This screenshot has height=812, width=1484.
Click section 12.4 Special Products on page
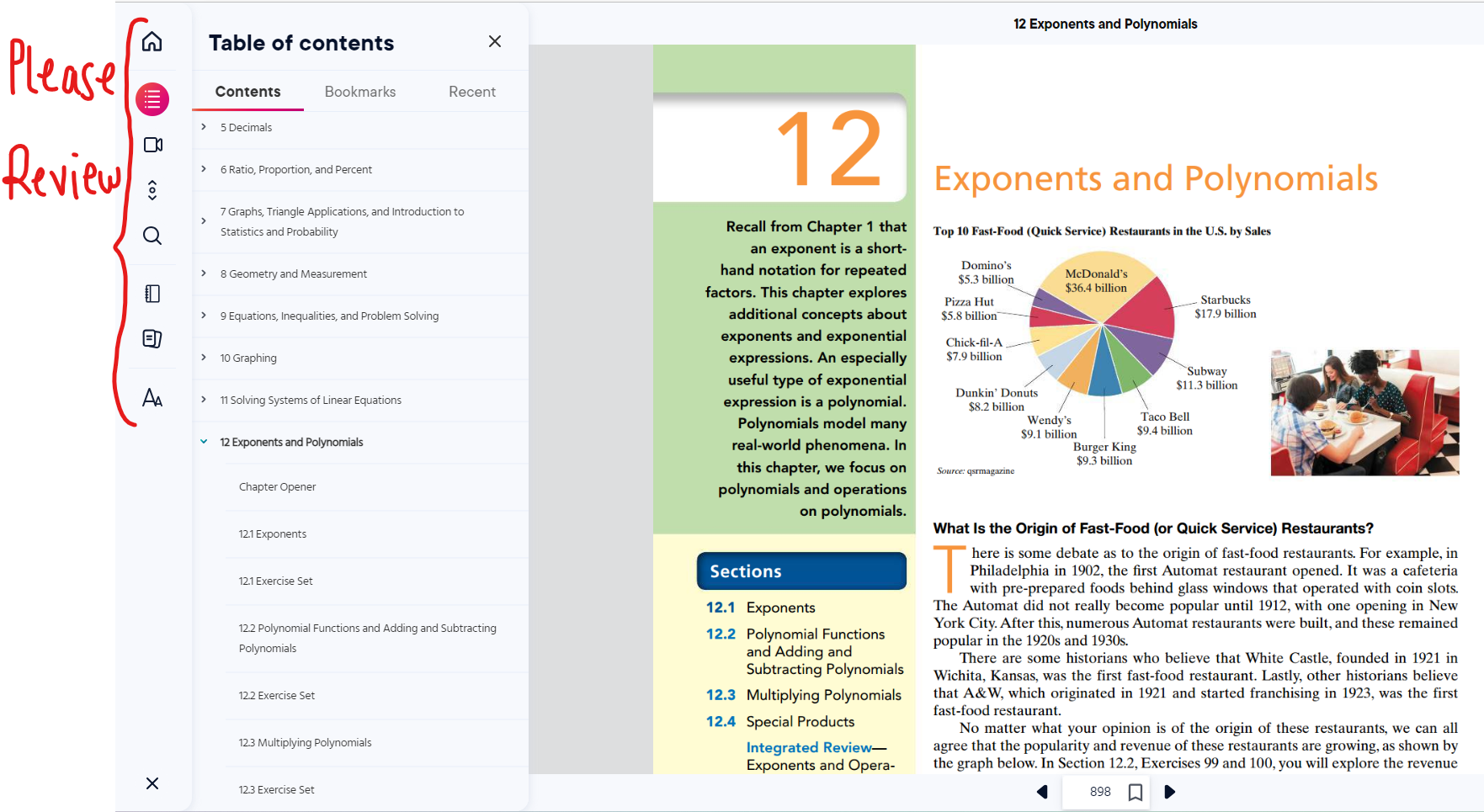point(780,721)
